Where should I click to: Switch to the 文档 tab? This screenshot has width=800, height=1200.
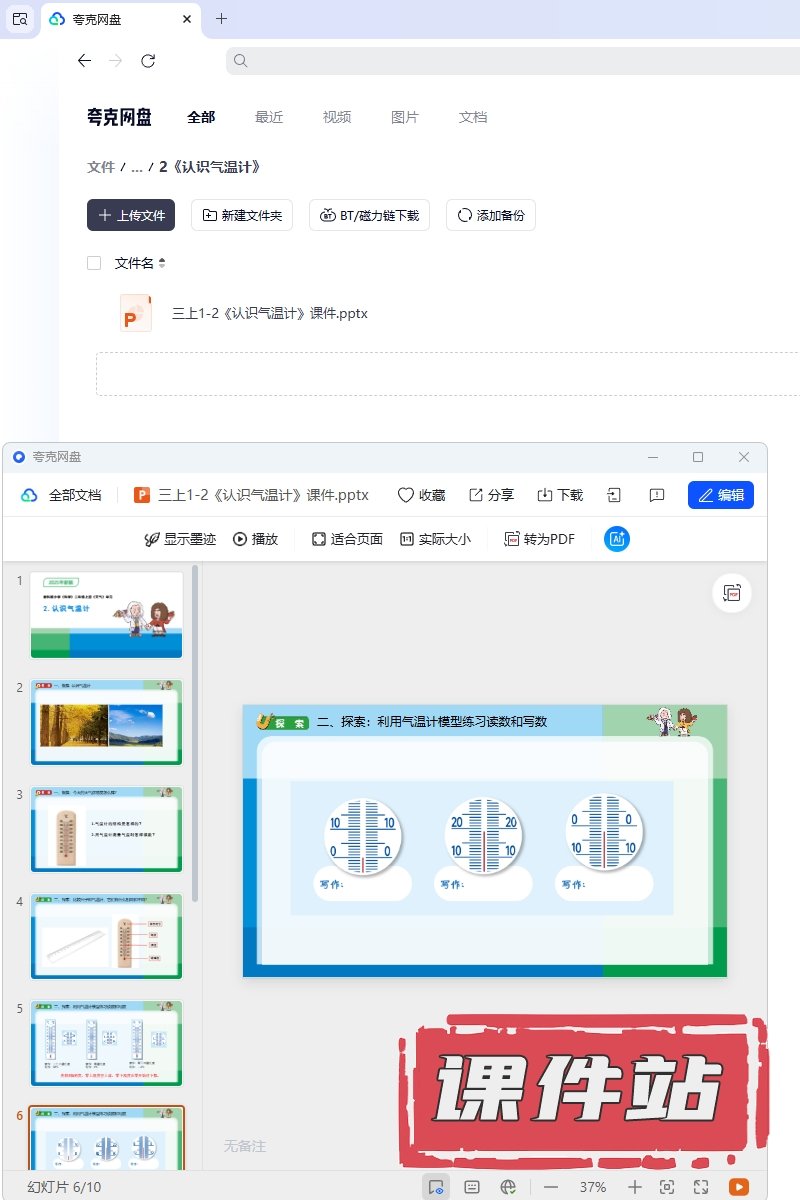pyautogui.click(x=473, y=117)
